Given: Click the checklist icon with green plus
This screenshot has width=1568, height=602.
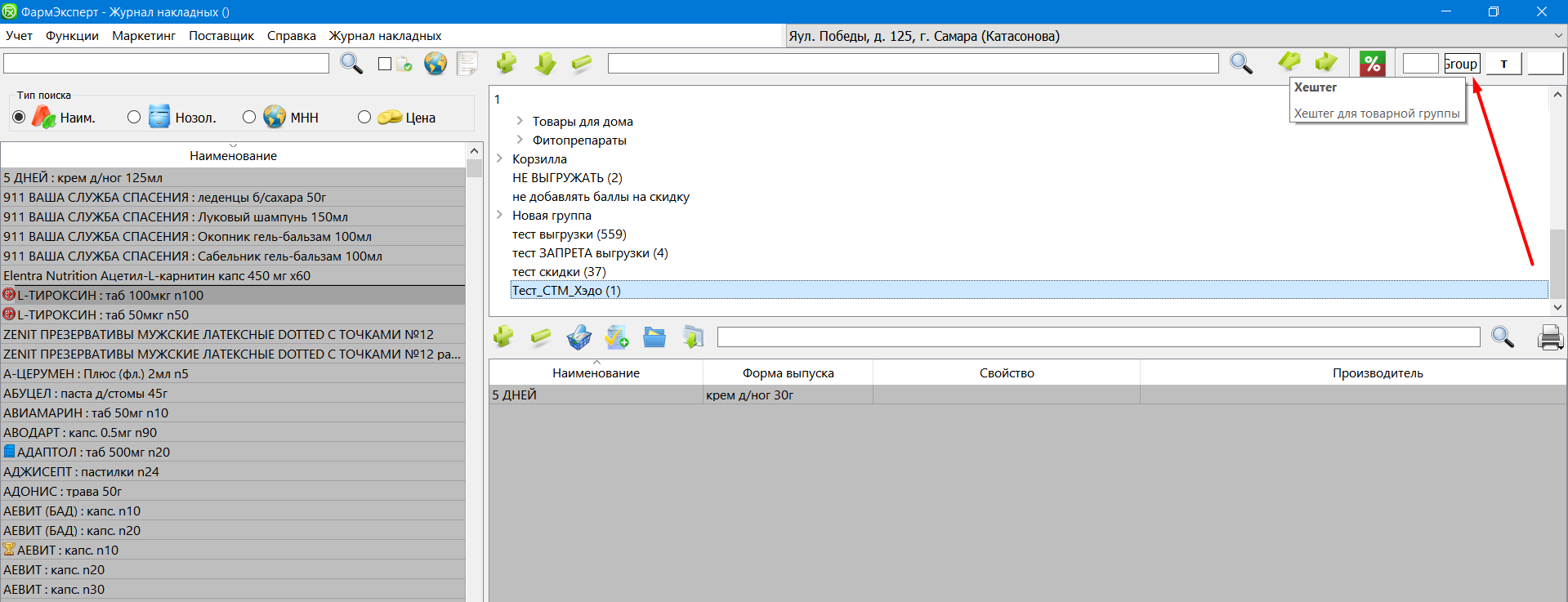Looking at the screenshot, I should coord(617,337).
